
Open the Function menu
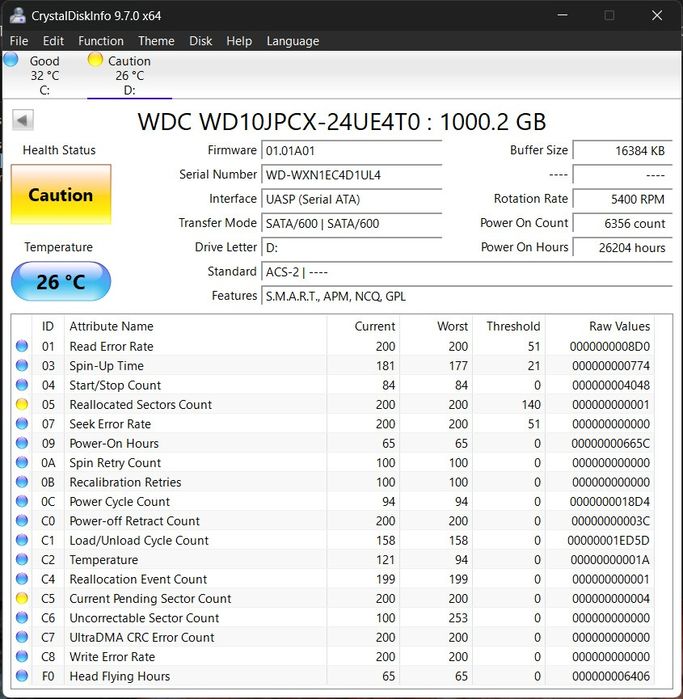[101, 41]
